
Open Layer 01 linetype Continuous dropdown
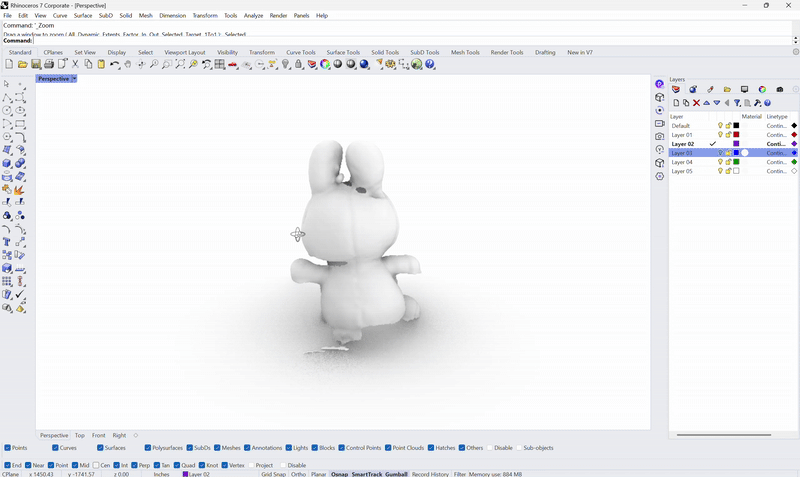point(777,135)
